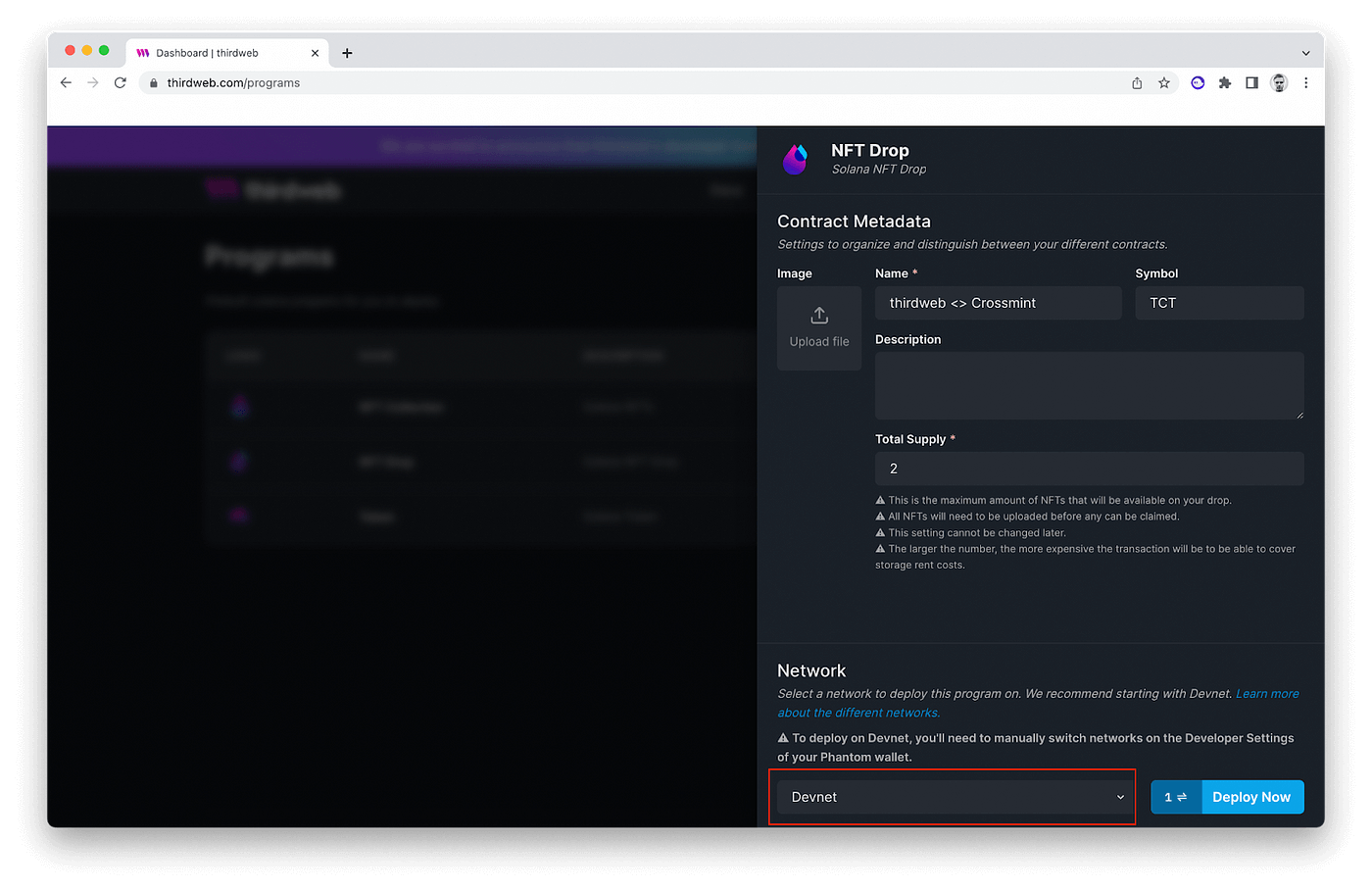Click the Description text area

point(1089,385)
